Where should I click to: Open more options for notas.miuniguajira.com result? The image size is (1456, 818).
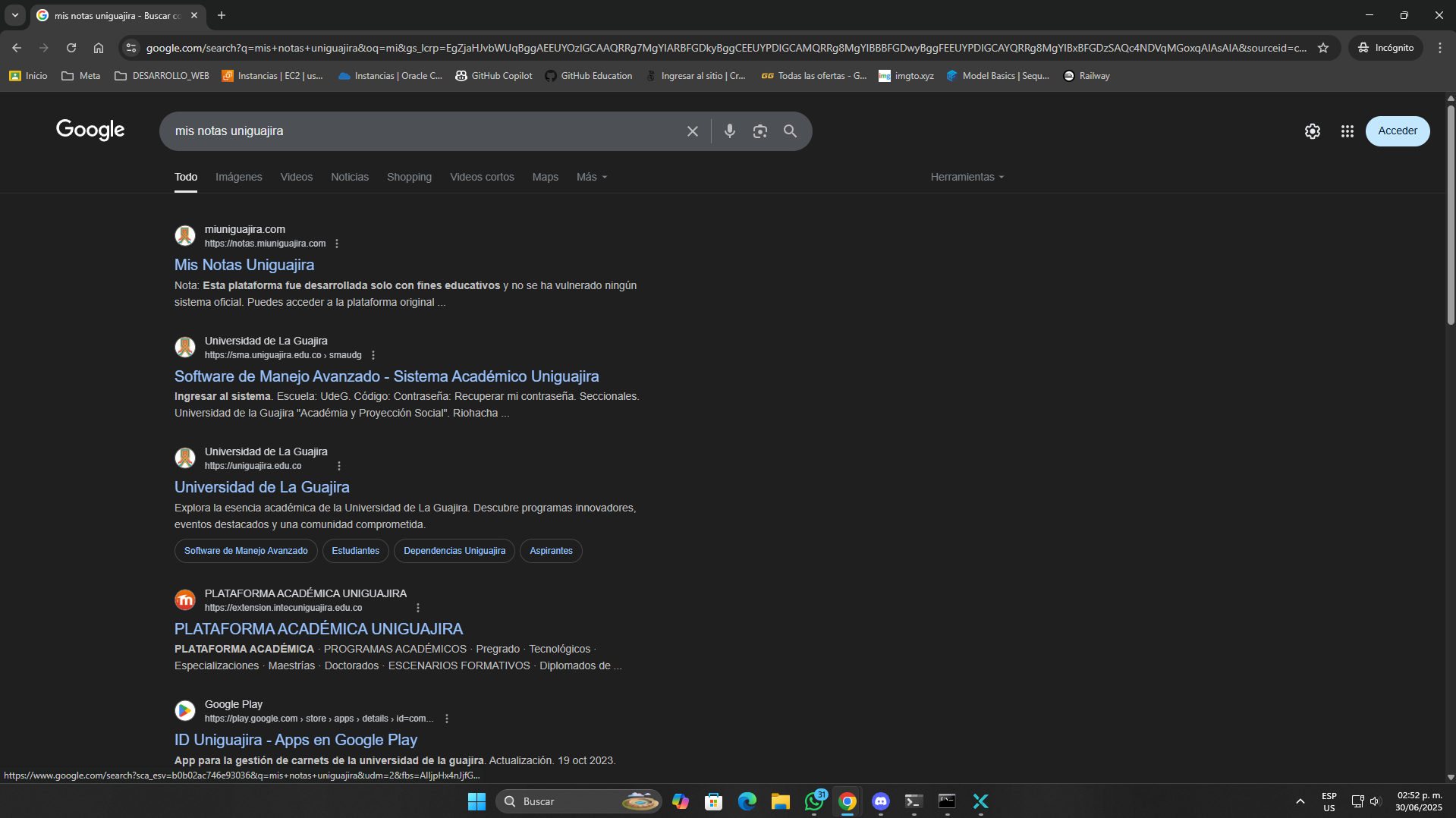337,244
